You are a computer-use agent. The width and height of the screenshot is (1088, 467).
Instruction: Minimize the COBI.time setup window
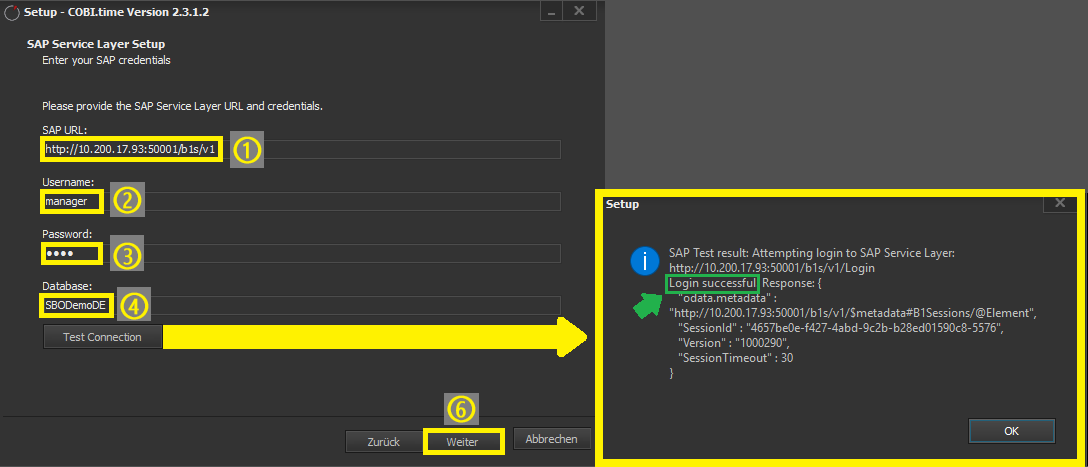(551, 11)
